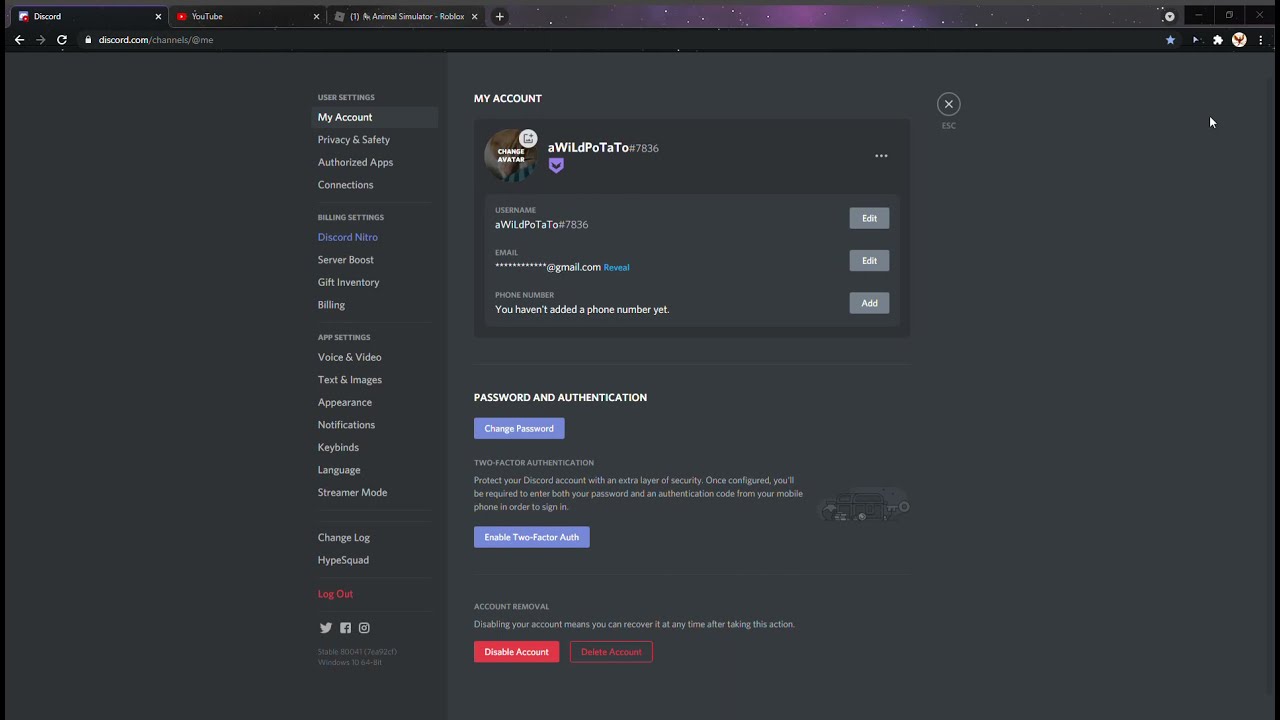
Task: Close the YouTube browser tab
Action: click(316, 16)
